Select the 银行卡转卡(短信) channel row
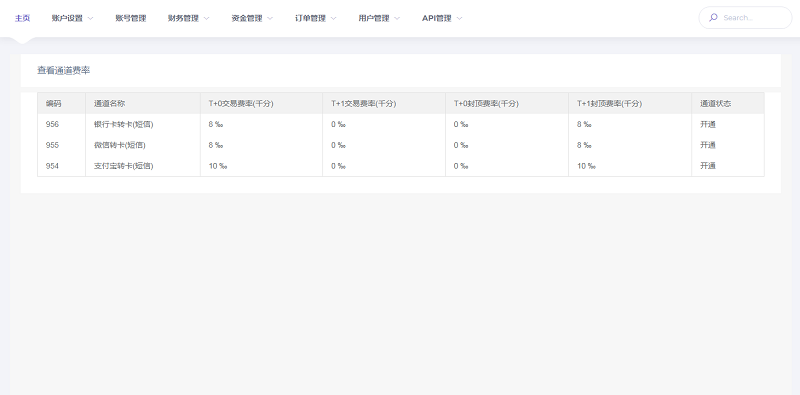This screenshot has height=395, width=800. point(401,124)
